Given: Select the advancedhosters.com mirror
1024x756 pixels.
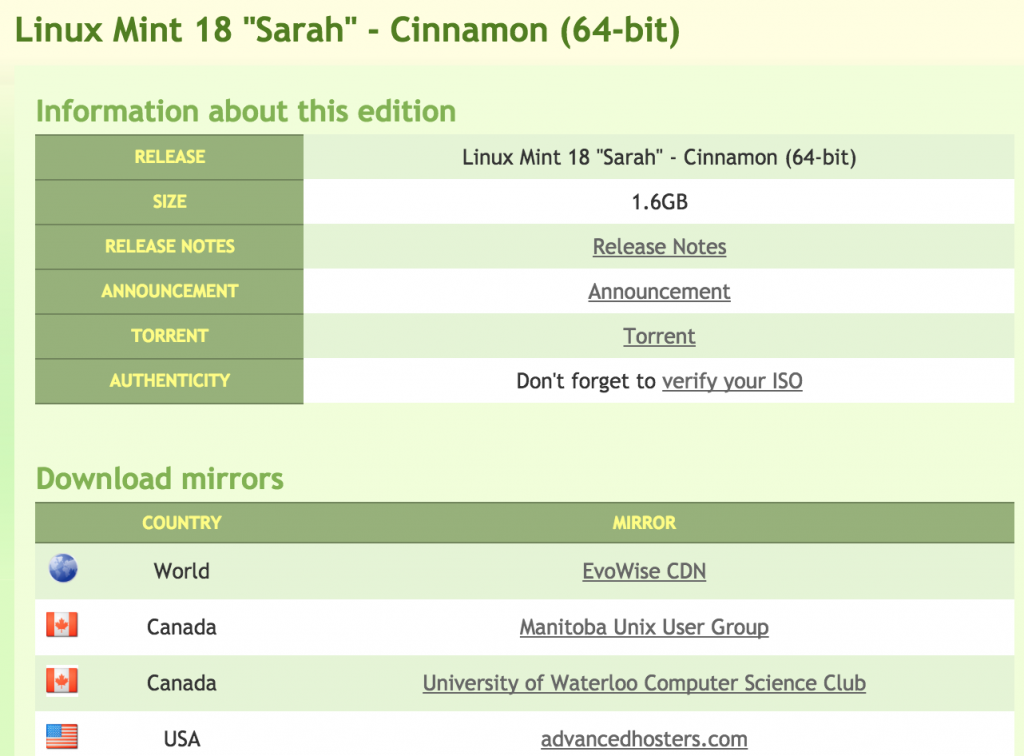Looking at the screenshot, I should 644,739.
